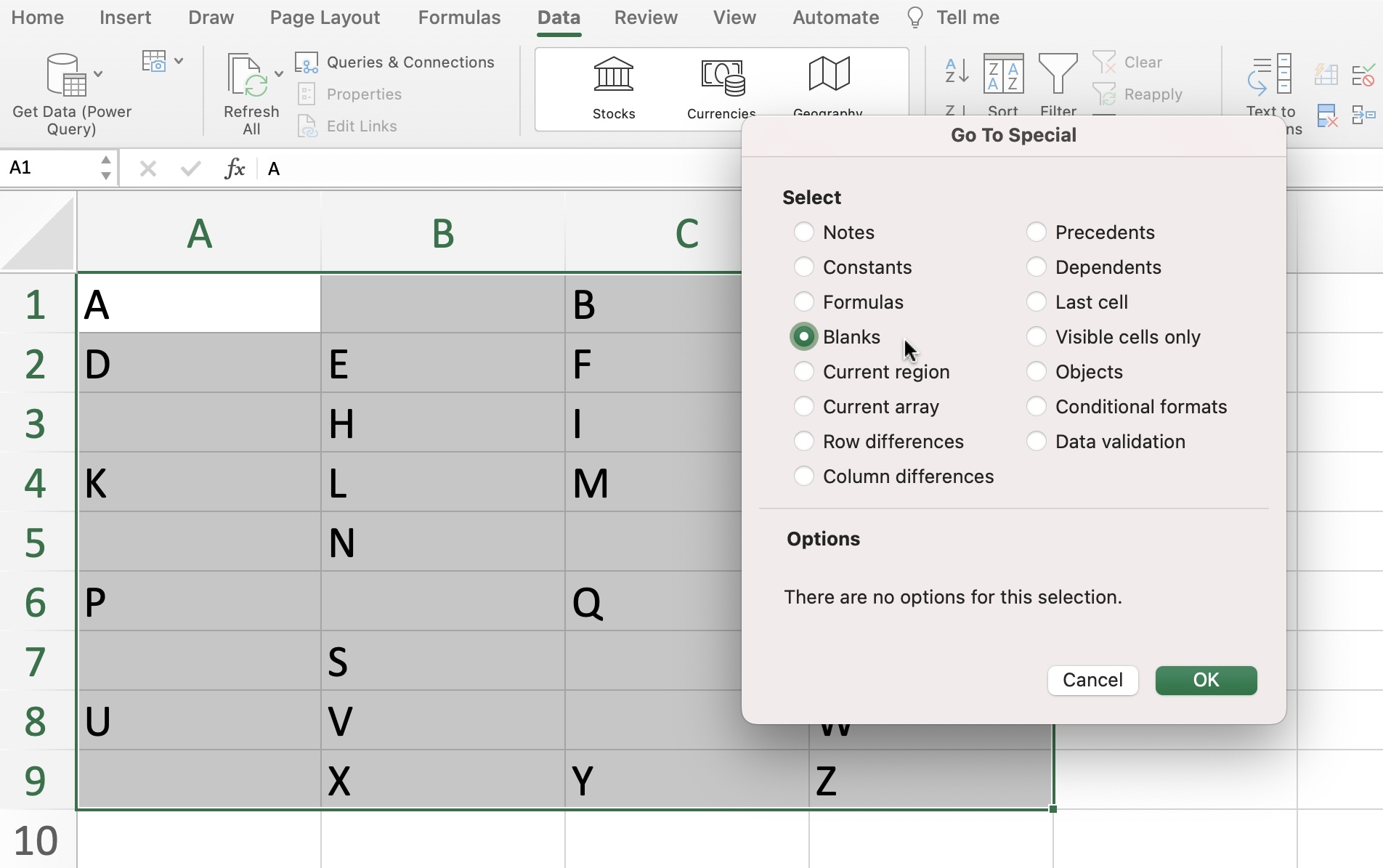The image size is (1383, 868).
Task: Cancel the Go To Special dialog
Action: (1092, 681)
